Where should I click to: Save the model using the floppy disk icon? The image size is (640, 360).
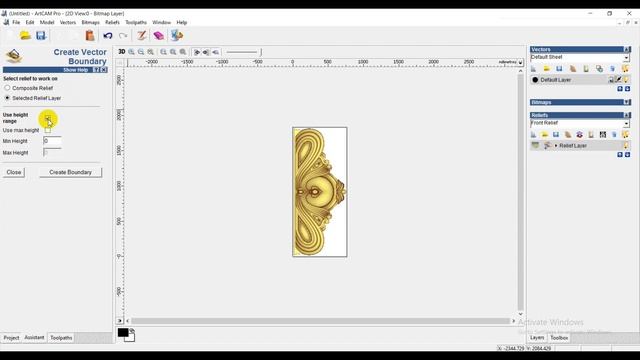41,36
